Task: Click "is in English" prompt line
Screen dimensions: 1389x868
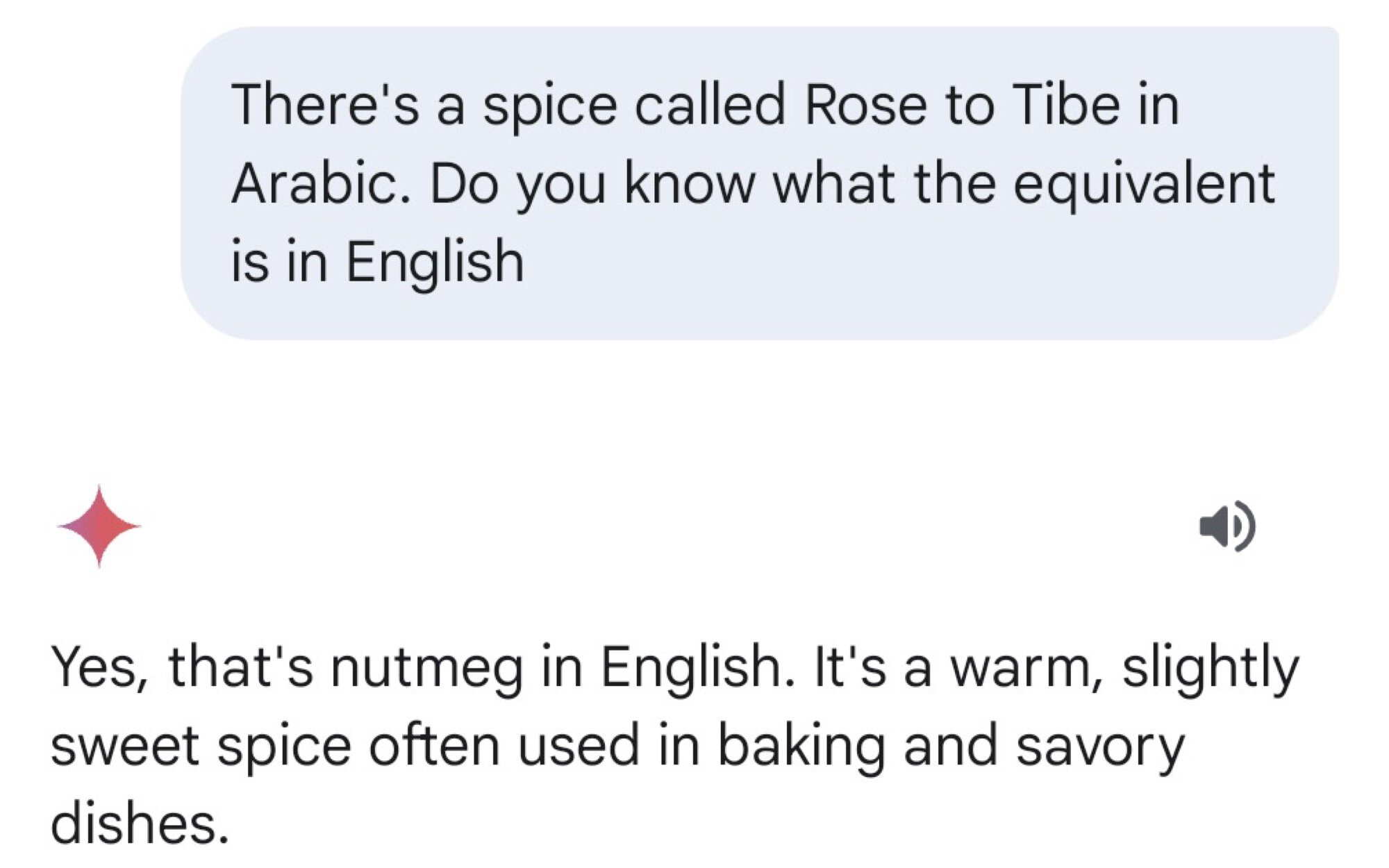Action: (x=377, y=262)
